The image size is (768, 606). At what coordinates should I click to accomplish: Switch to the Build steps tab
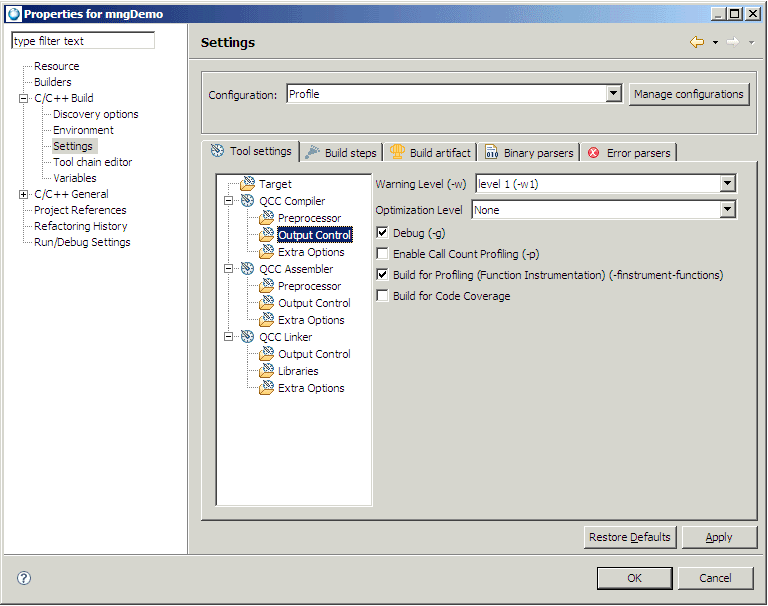point(340,153)
